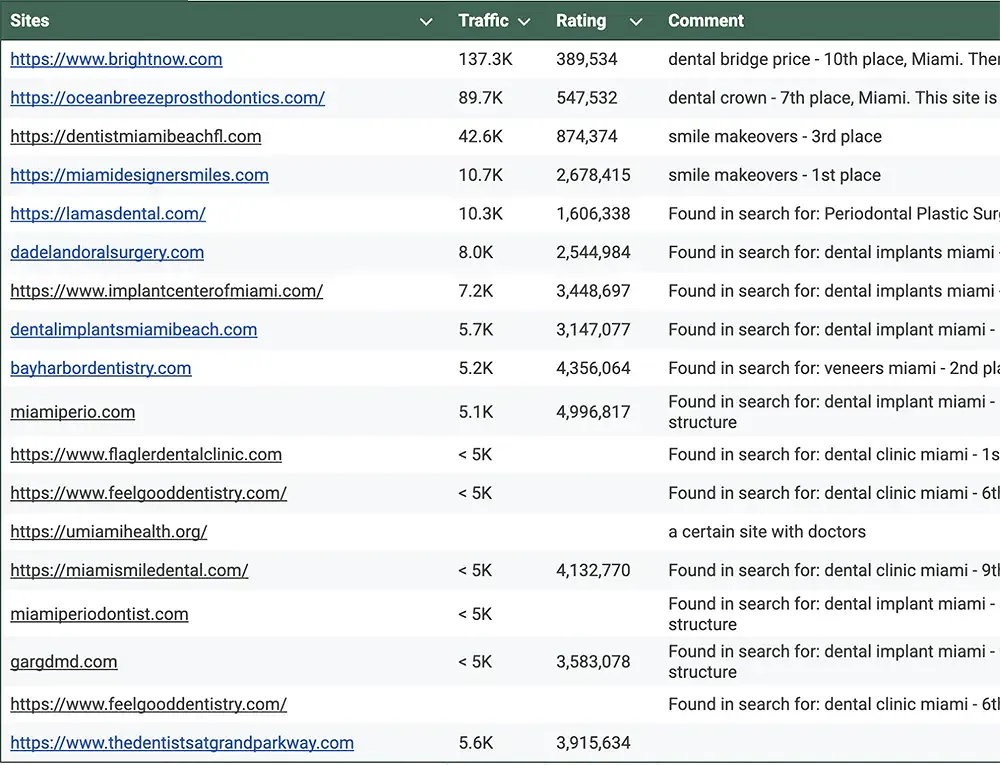Screen dimensions: 1000x765
Task: Open the lamasdental.com link
Action: click(x=108, y=213)
